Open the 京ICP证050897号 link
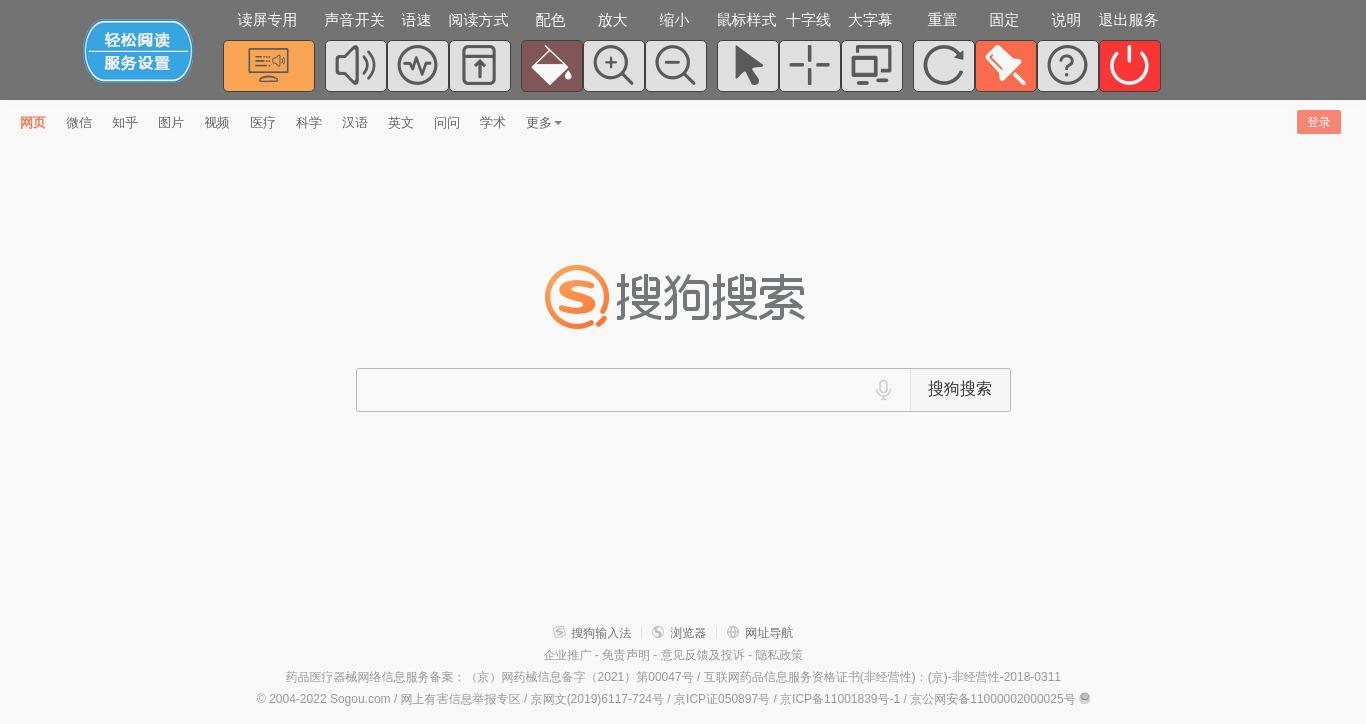Viewport: 1366px width, 724px height. coord(722,699)
